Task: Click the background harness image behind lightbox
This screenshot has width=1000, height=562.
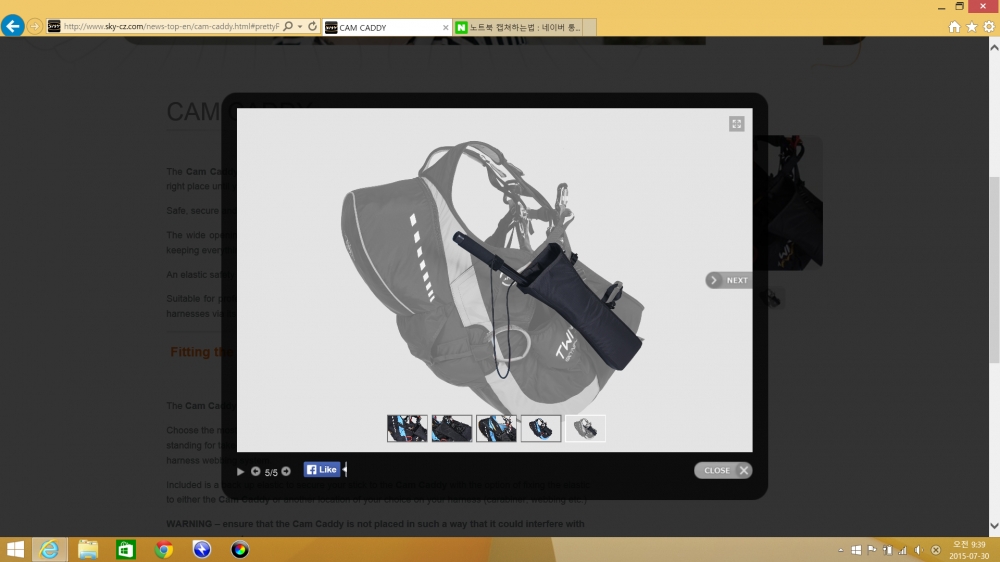Action: (x=788, y=202)
